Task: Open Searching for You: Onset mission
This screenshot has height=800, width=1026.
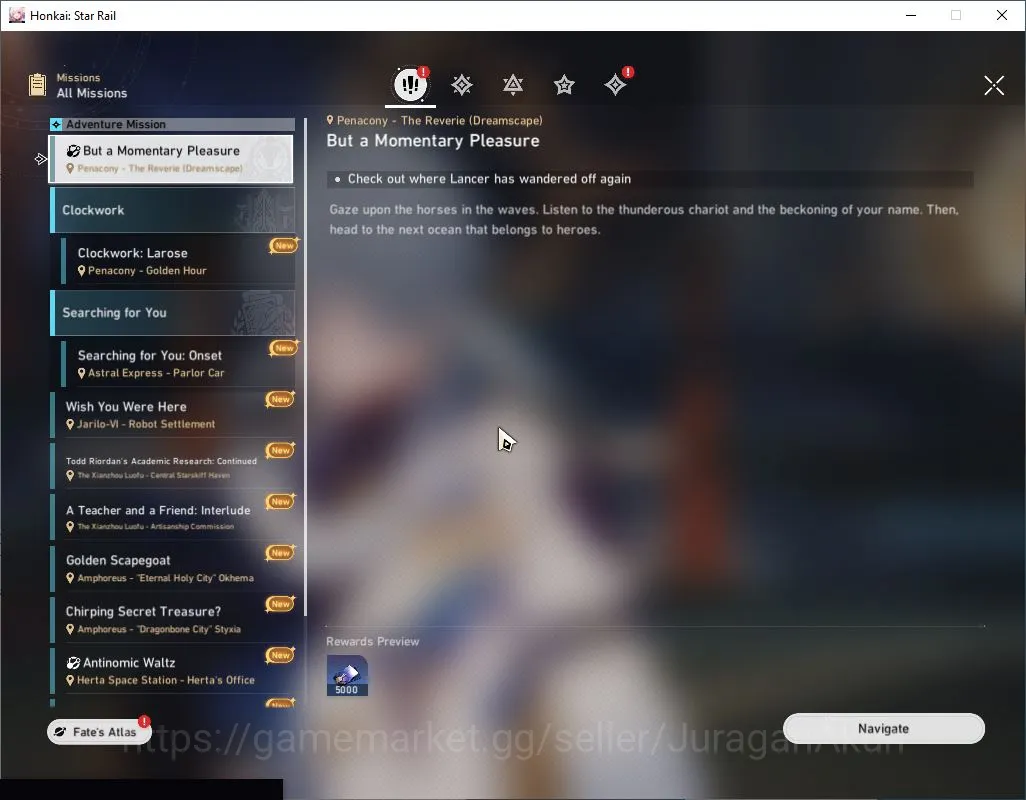Action: tap(178, 364)
